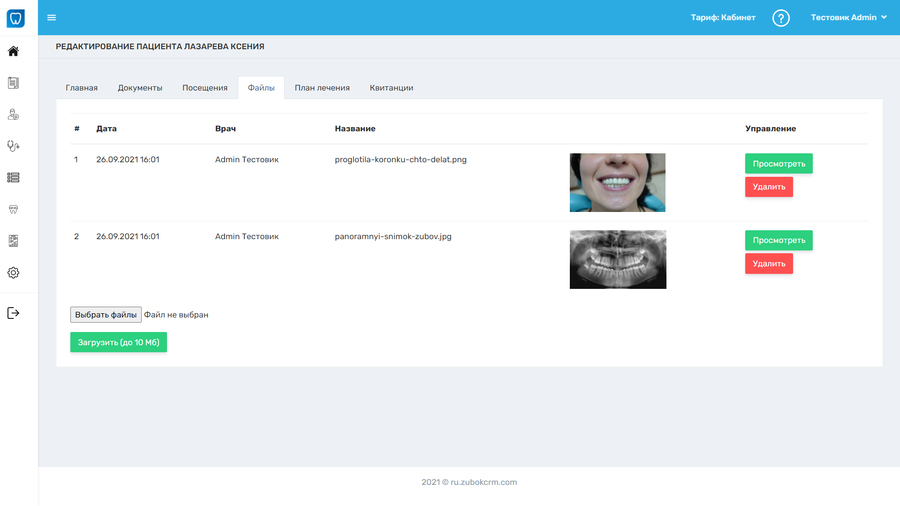
Task: Open the help question mark icon
Action: (781, 18)
